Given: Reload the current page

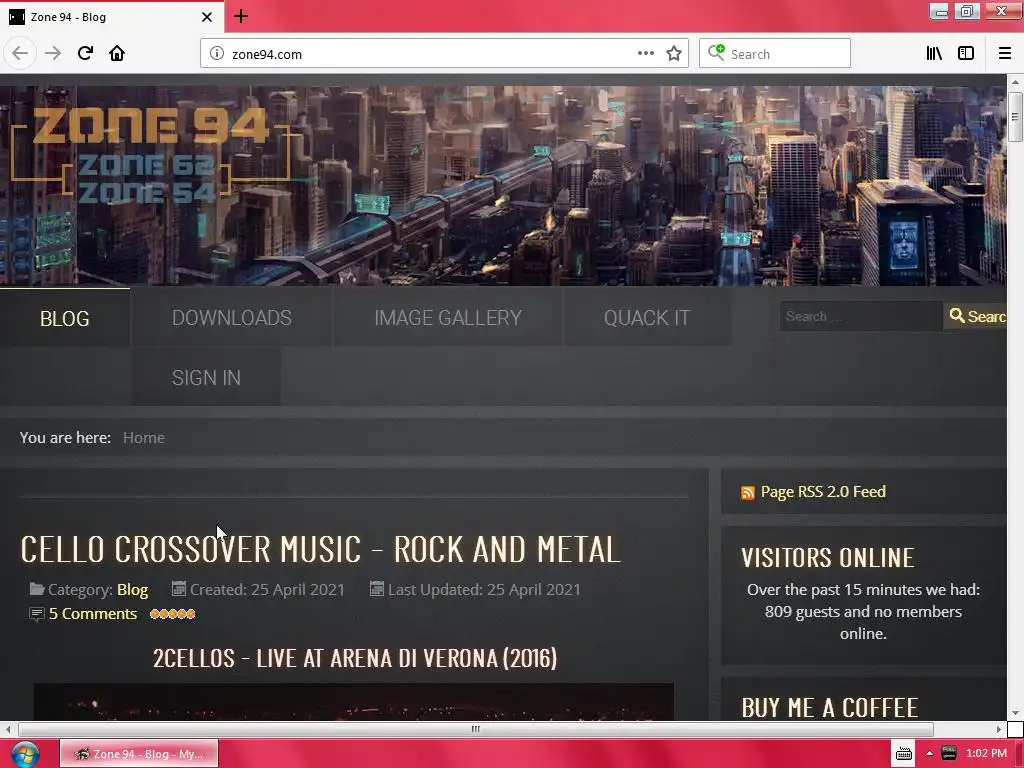Looking at the screenshot, I should pos(85,53).
